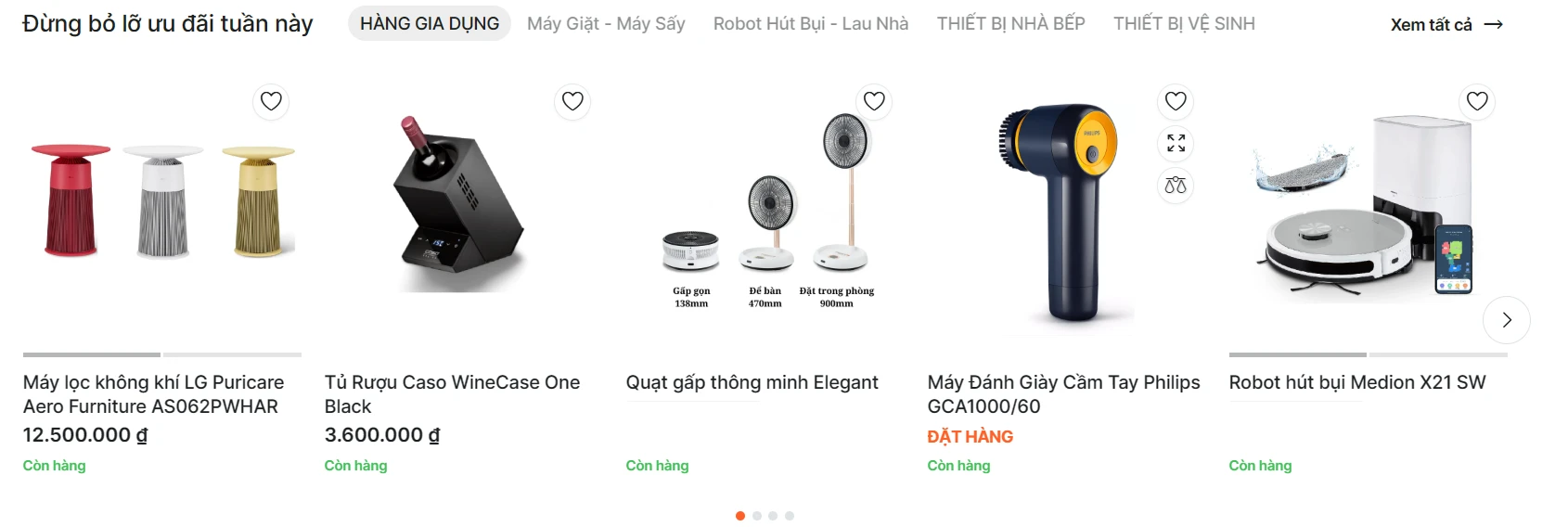Switch to Máy Giặt - Máy Sấy tab
Image resolution: width=1568 pixels, height=527 pixels.
coord(606,24)
